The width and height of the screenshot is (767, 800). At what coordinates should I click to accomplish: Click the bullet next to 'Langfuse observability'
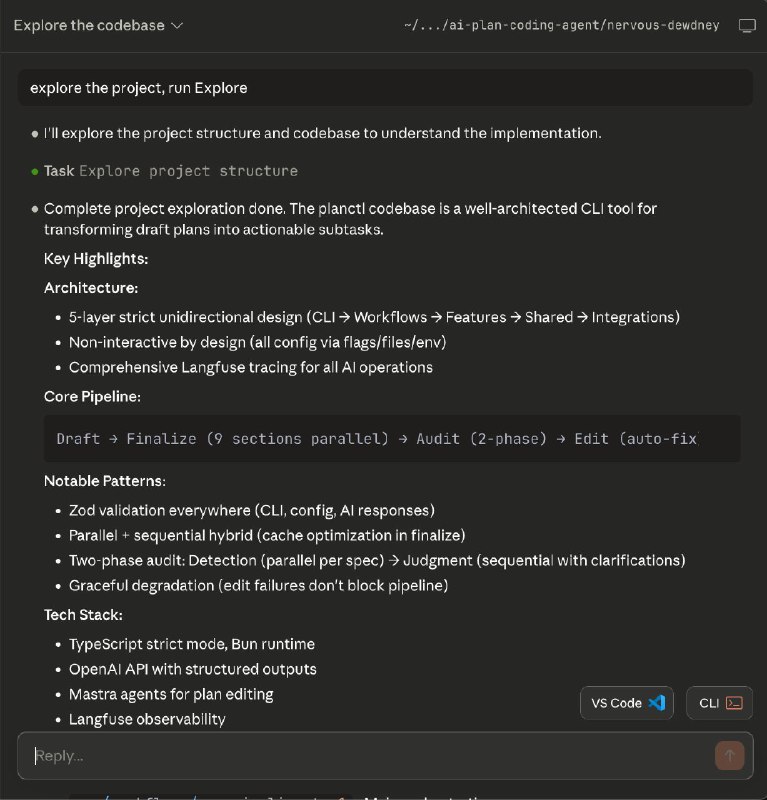click(x=57, y=719)
